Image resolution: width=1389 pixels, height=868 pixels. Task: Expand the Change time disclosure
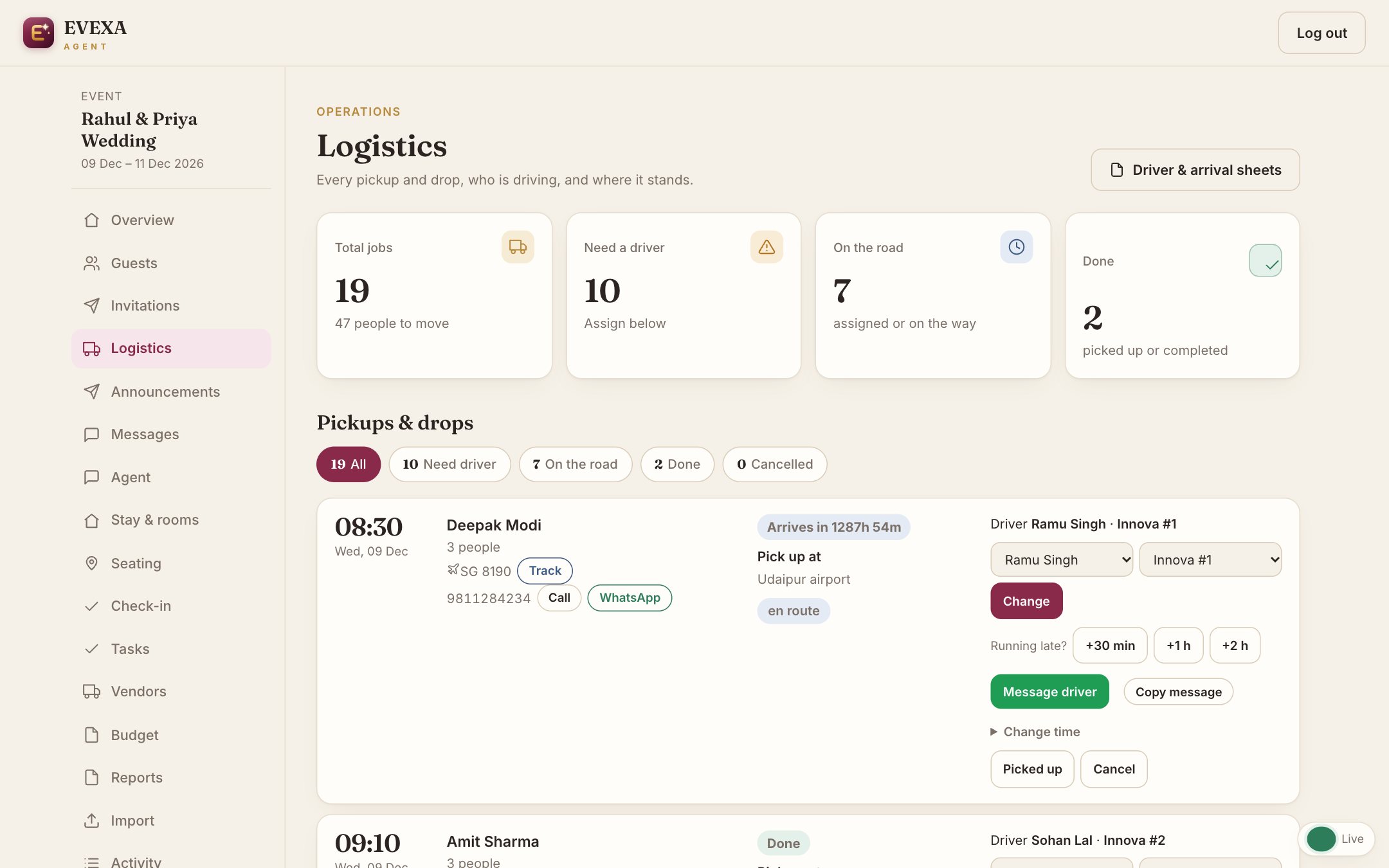1035,732
